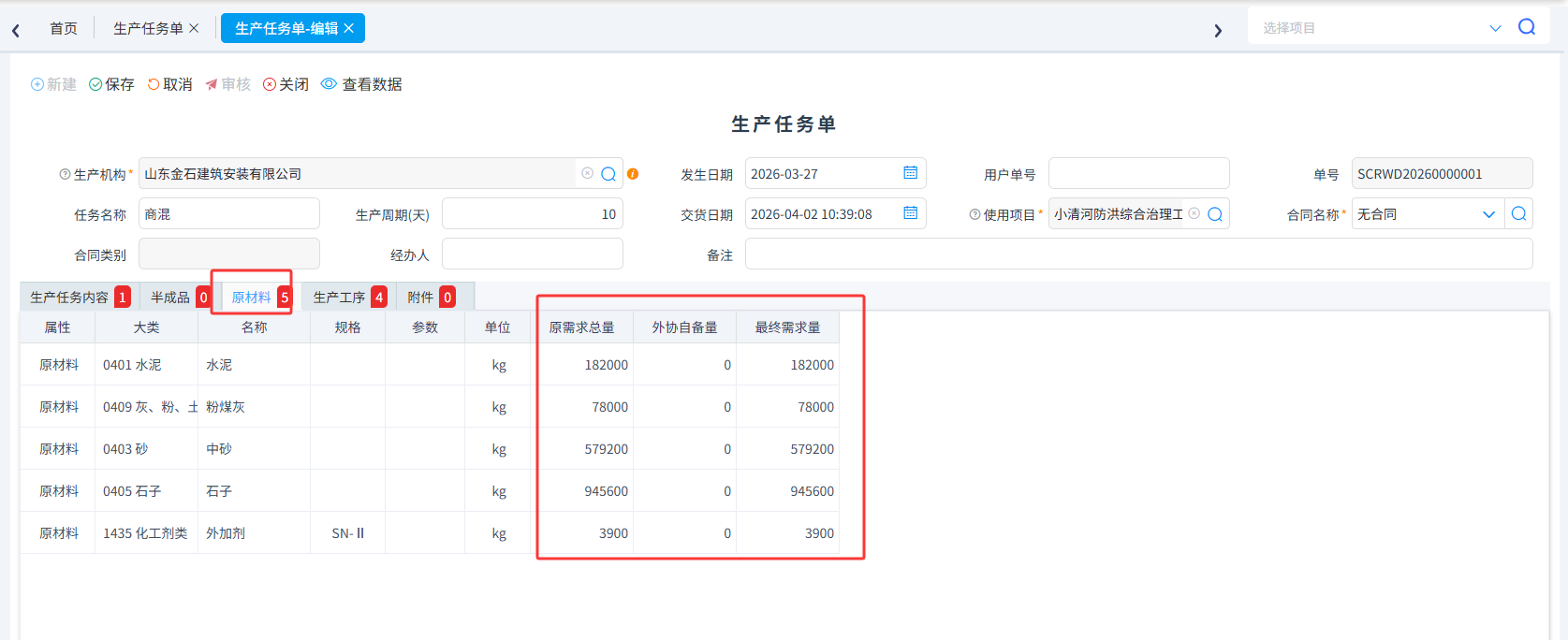
Task: Click the 保存 button
Action: [x=111, y=84]
